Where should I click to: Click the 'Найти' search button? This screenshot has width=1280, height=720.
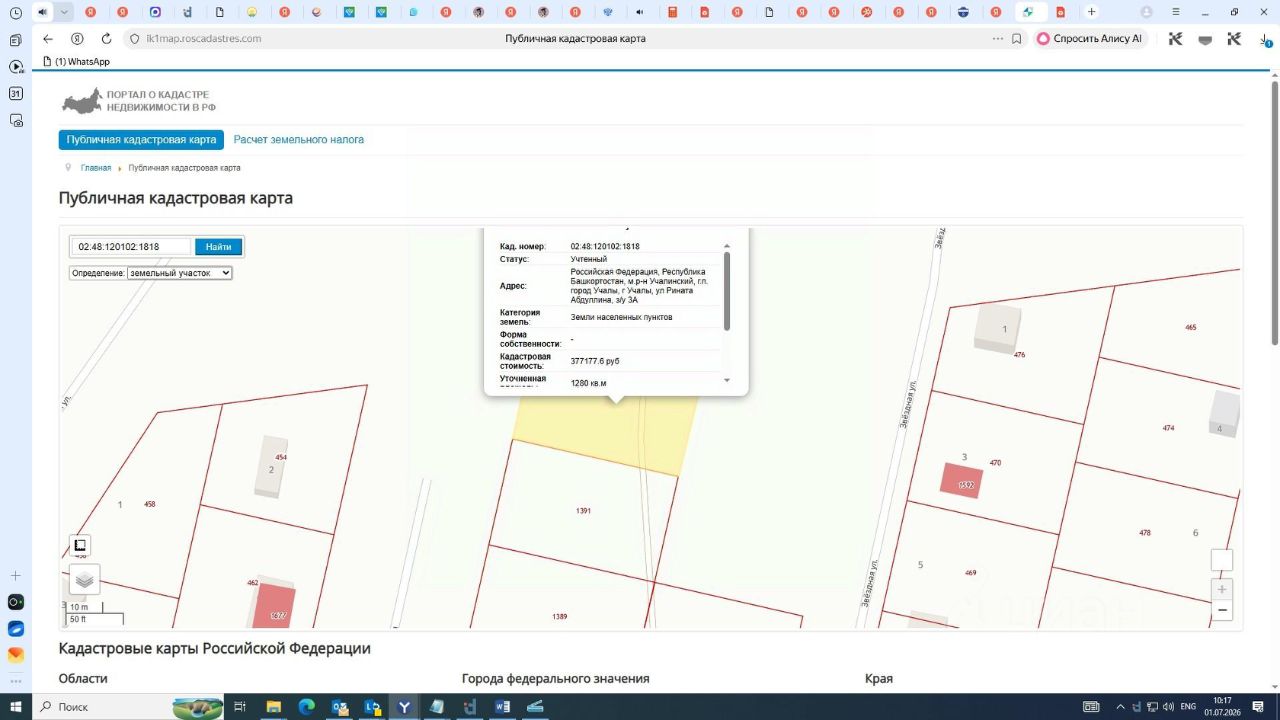click(218, 247)
